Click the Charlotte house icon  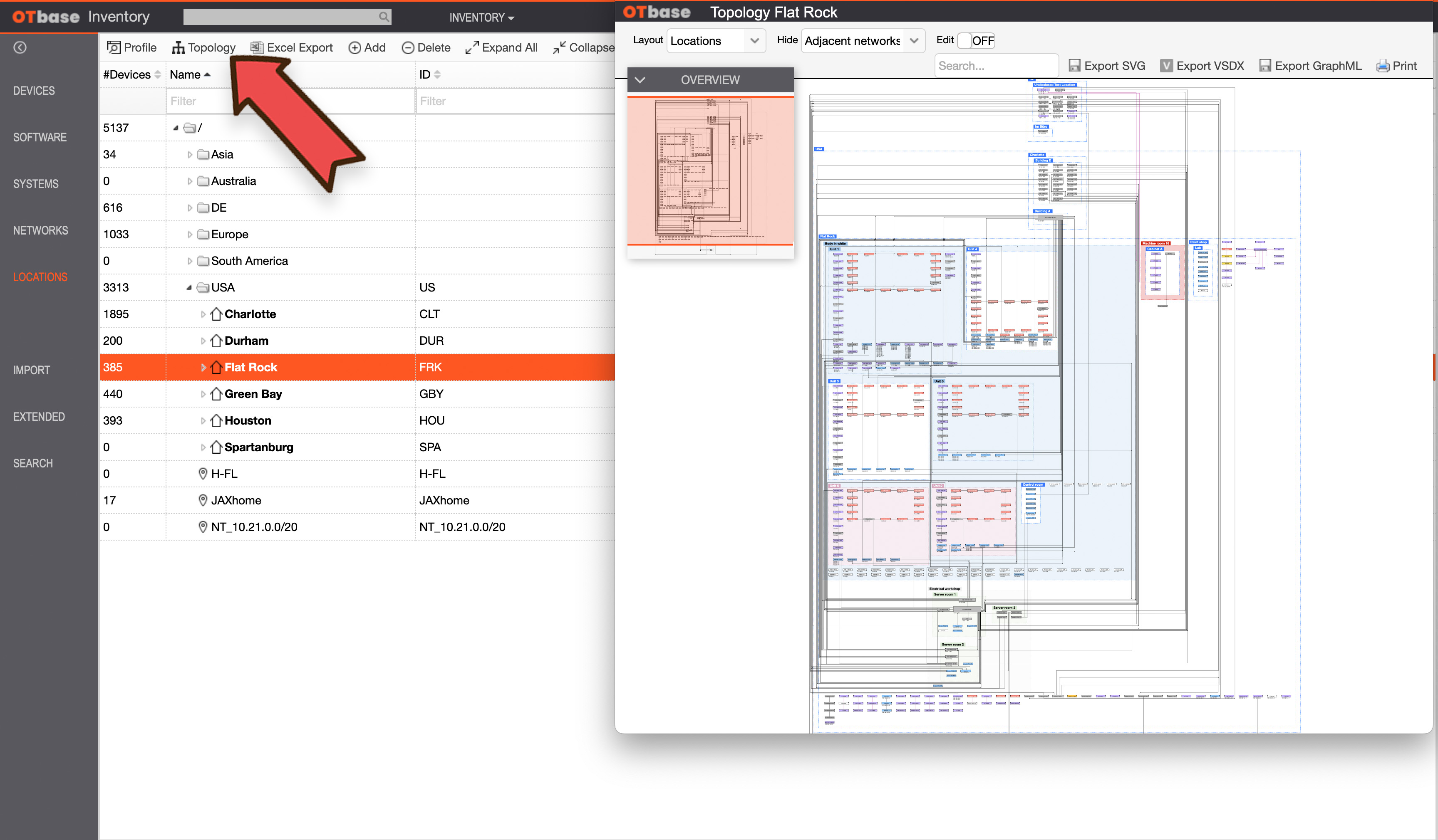point(216,314)
